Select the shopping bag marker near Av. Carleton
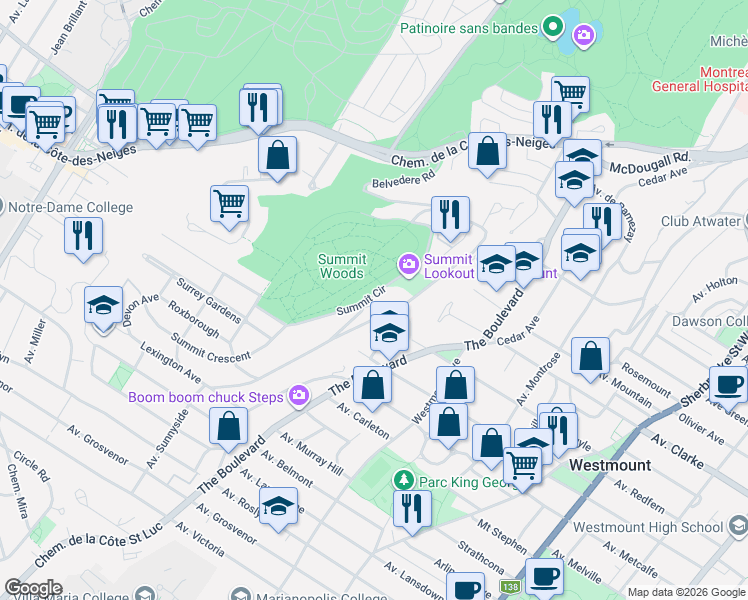 373,385
